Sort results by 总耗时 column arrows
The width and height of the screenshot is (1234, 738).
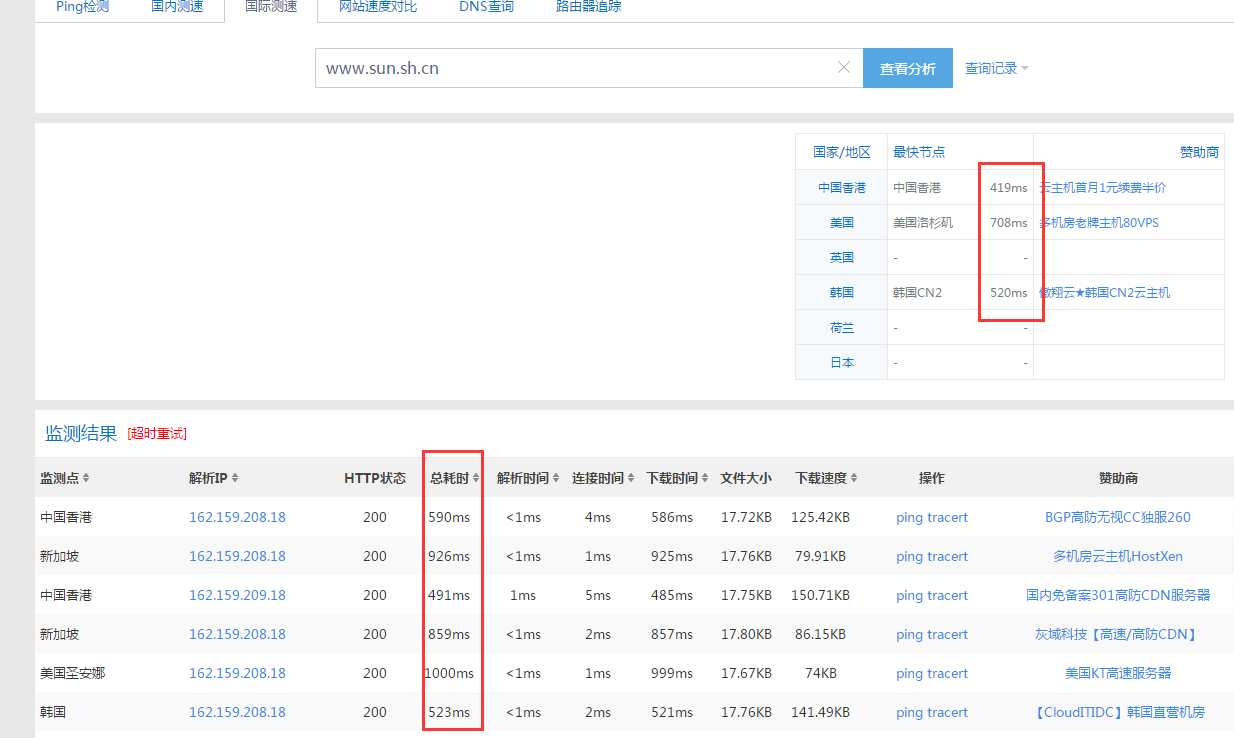(x=476, y=479)
